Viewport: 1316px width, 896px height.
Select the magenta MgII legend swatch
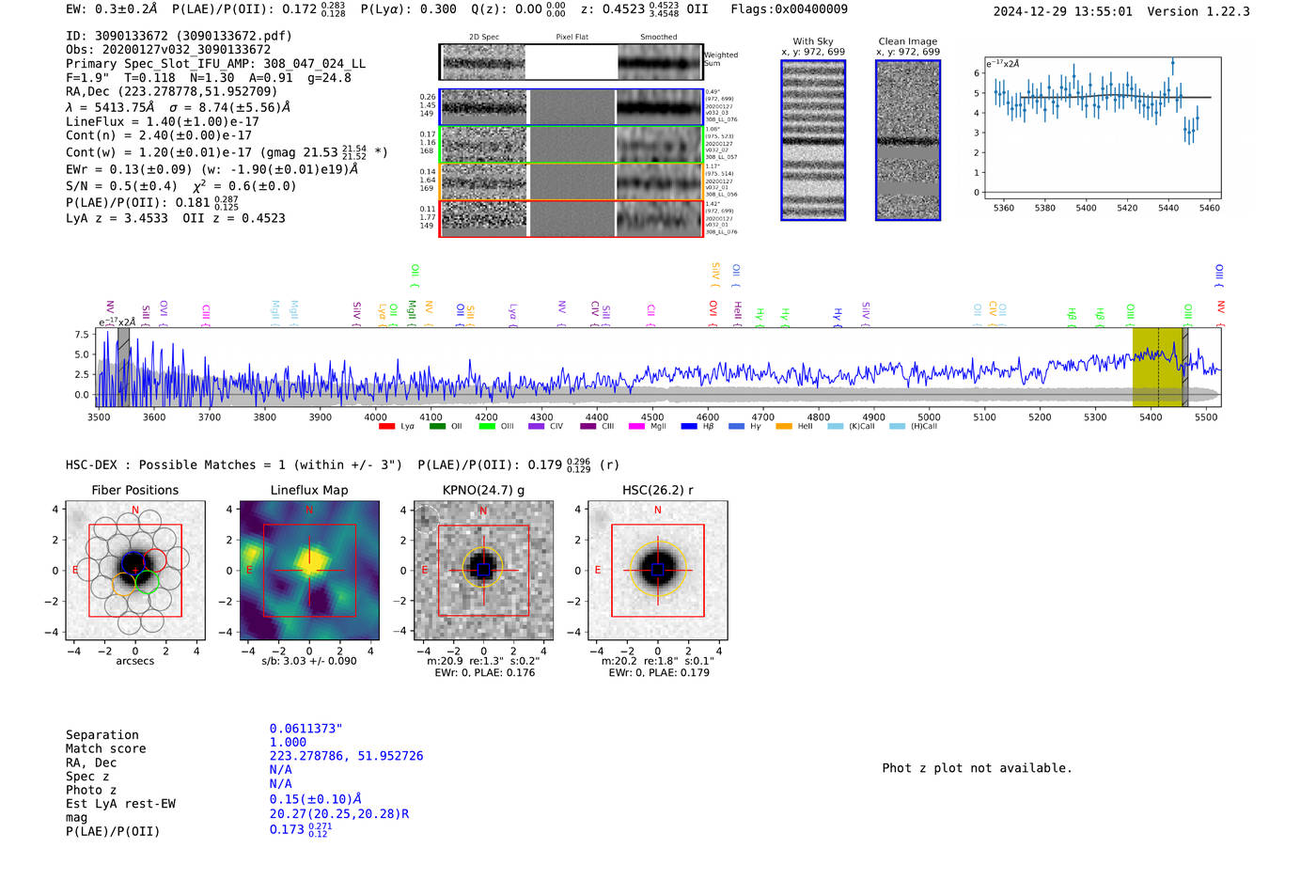pyautogui.click(x=635, y=427)
